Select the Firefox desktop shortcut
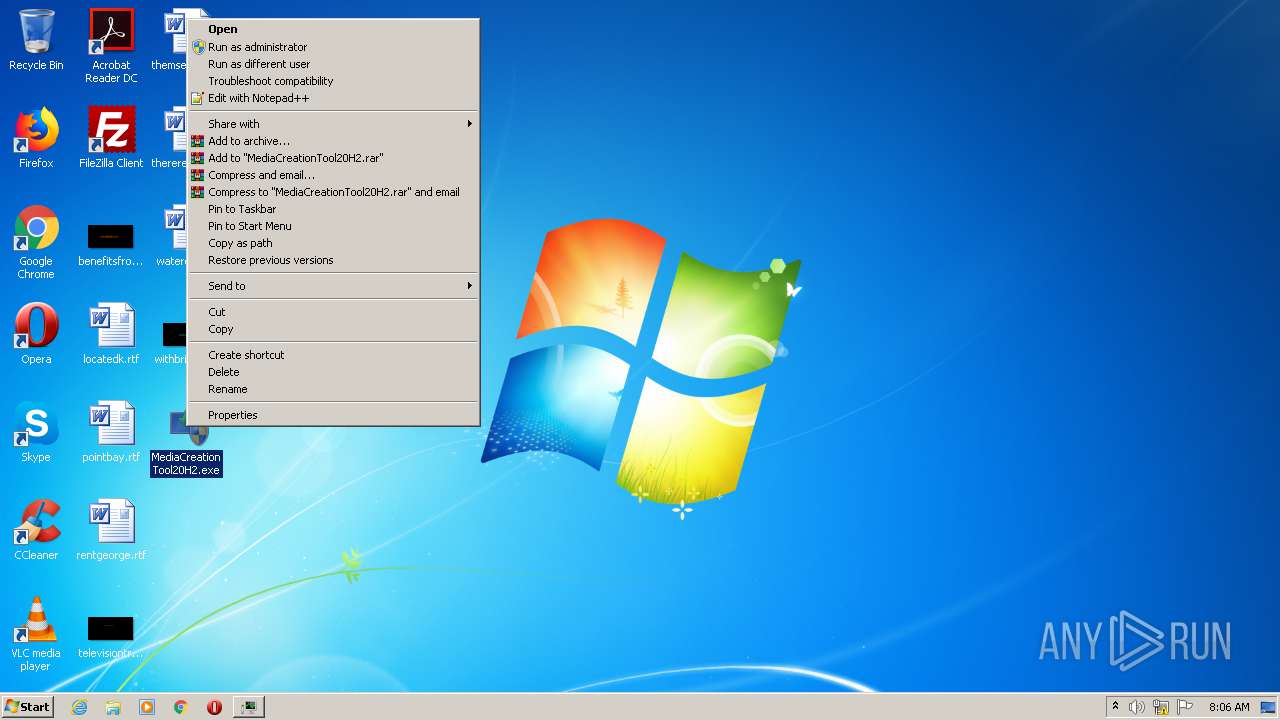Image resolution: width=1280 pixels, height=720 pixels. (36, 138)
